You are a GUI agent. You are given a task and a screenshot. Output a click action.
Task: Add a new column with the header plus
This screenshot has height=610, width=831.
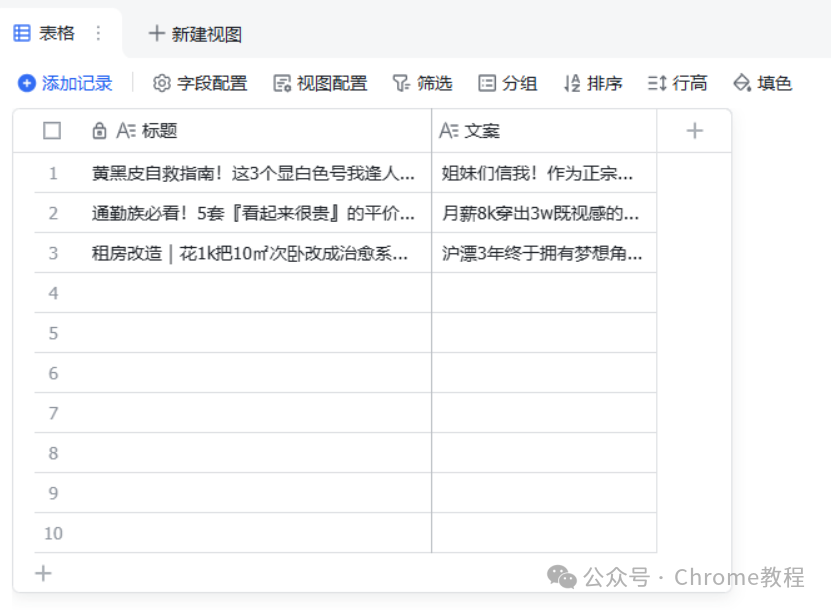click(694, 130)
